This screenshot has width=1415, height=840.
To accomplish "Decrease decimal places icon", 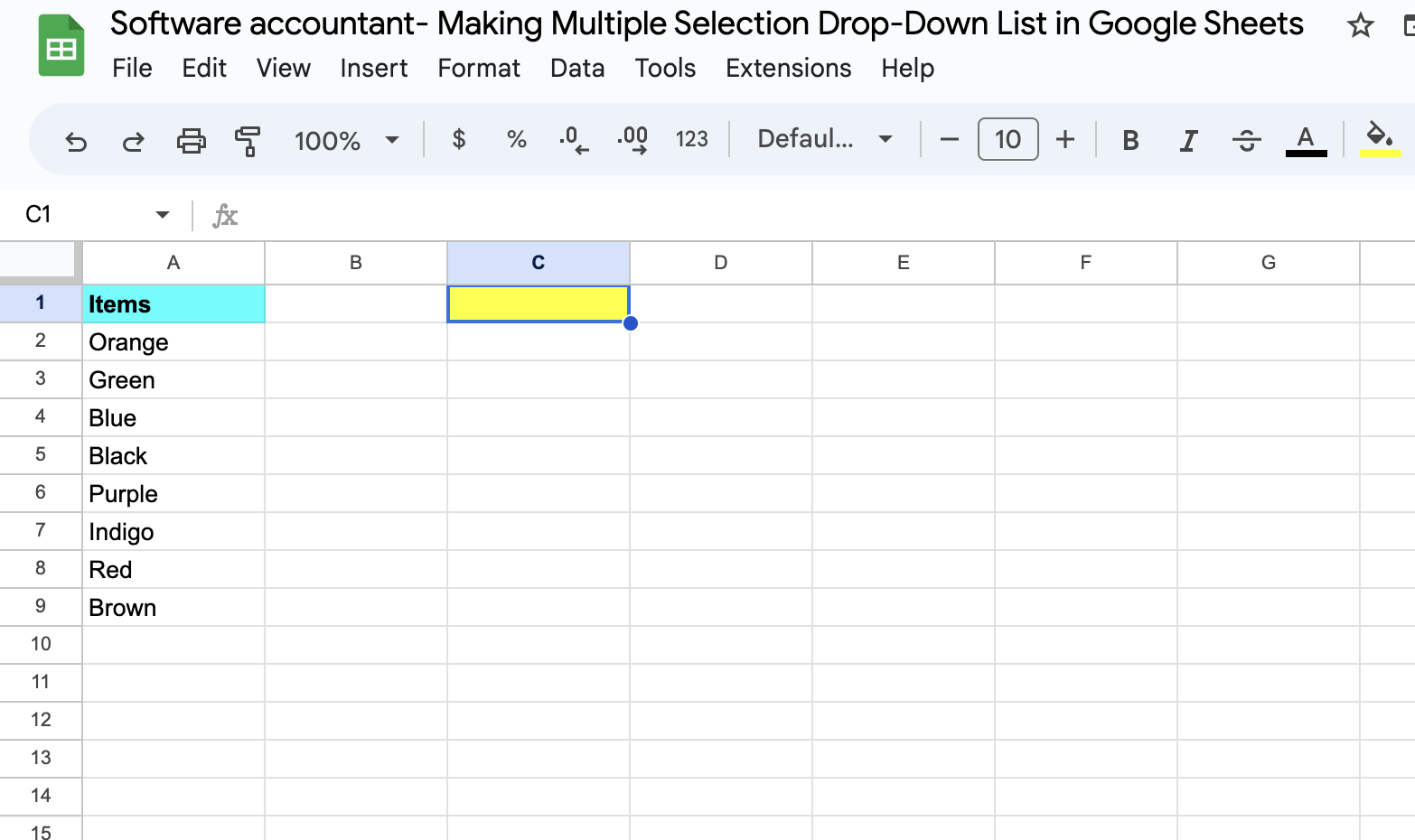I will 574,139.
